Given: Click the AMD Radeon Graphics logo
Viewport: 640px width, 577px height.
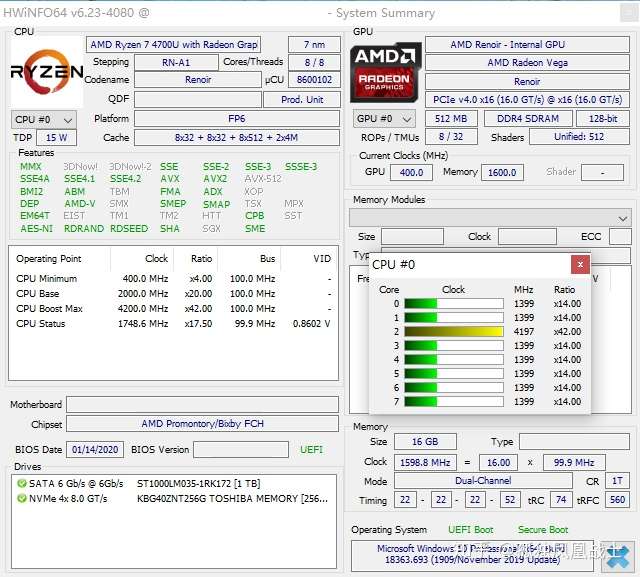Looking at the screenshot, I should click(385, 72).
